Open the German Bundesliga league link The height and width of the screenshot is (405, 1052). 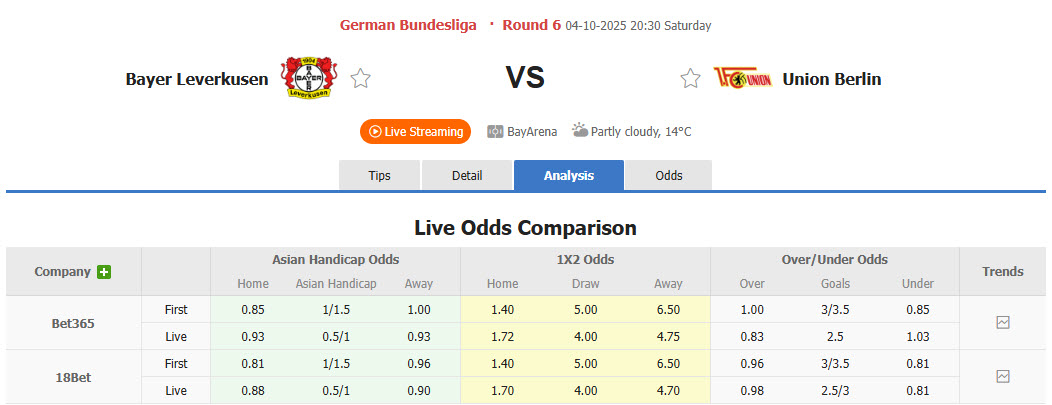coord(408,25)
